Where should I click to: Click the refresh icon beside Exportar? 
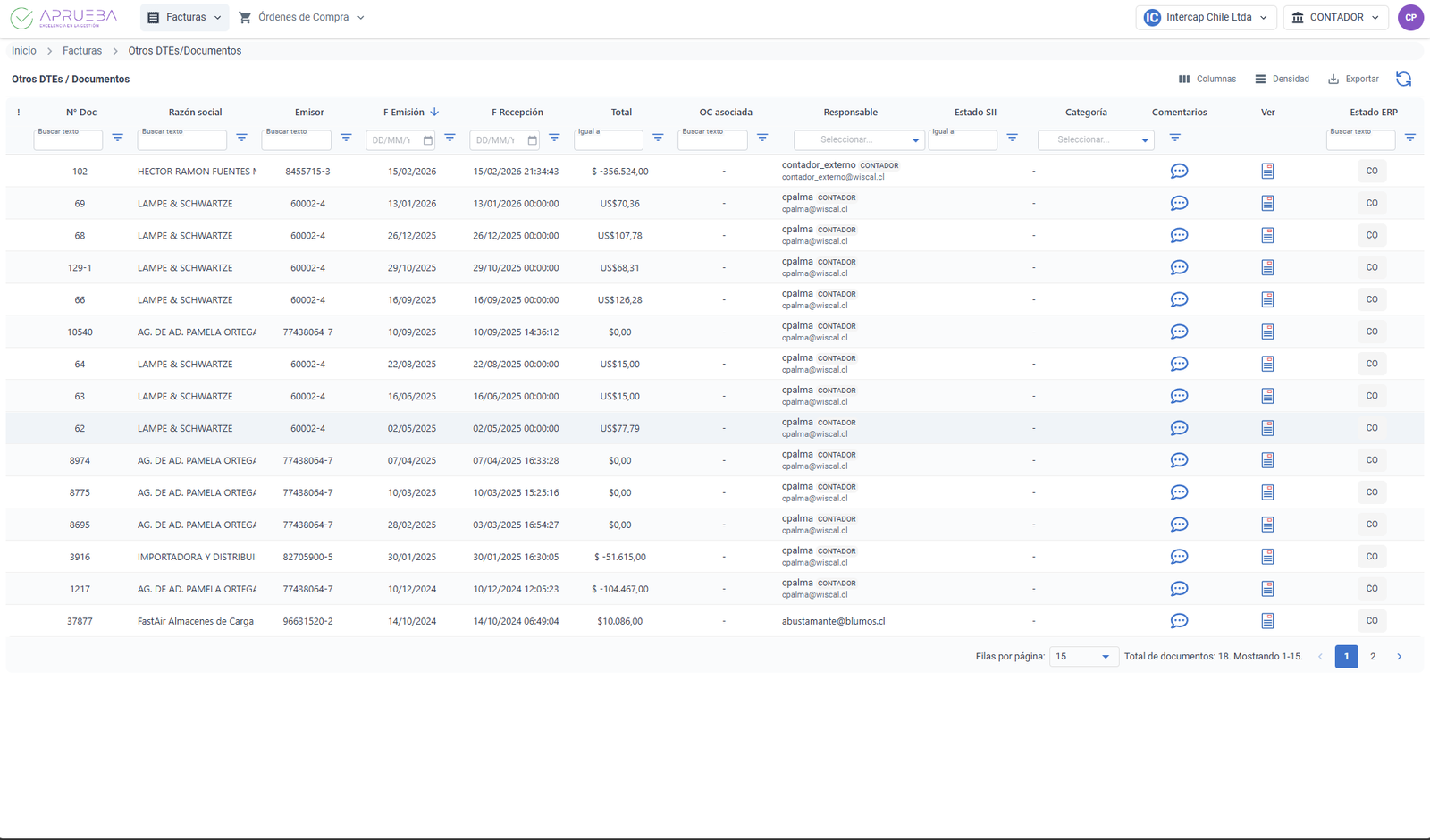coord(1403,80)
